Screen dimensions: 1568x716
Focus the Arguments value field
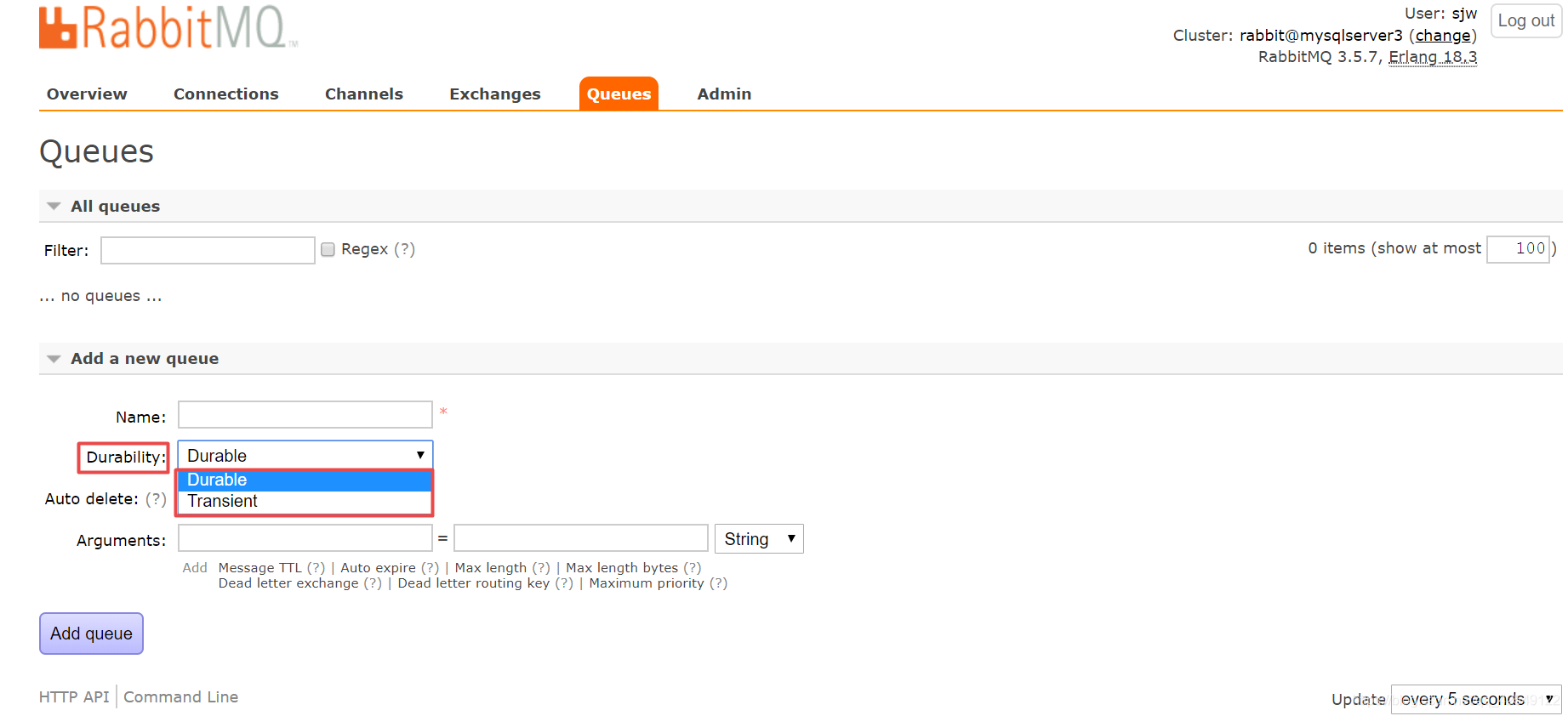[581, 538]
